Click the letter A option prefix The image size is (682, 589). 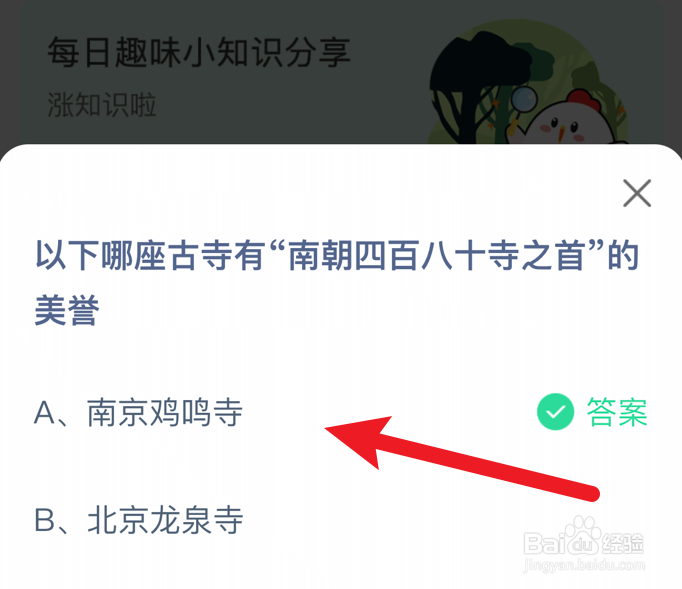pos(45,413)
